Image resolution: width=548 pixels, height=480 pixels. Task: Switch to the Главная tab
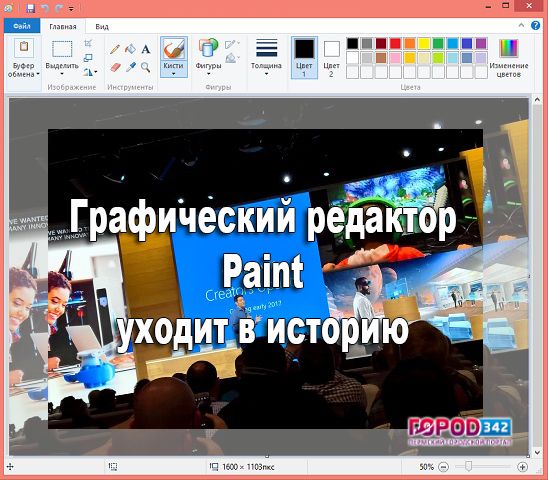tap(63, 27)
